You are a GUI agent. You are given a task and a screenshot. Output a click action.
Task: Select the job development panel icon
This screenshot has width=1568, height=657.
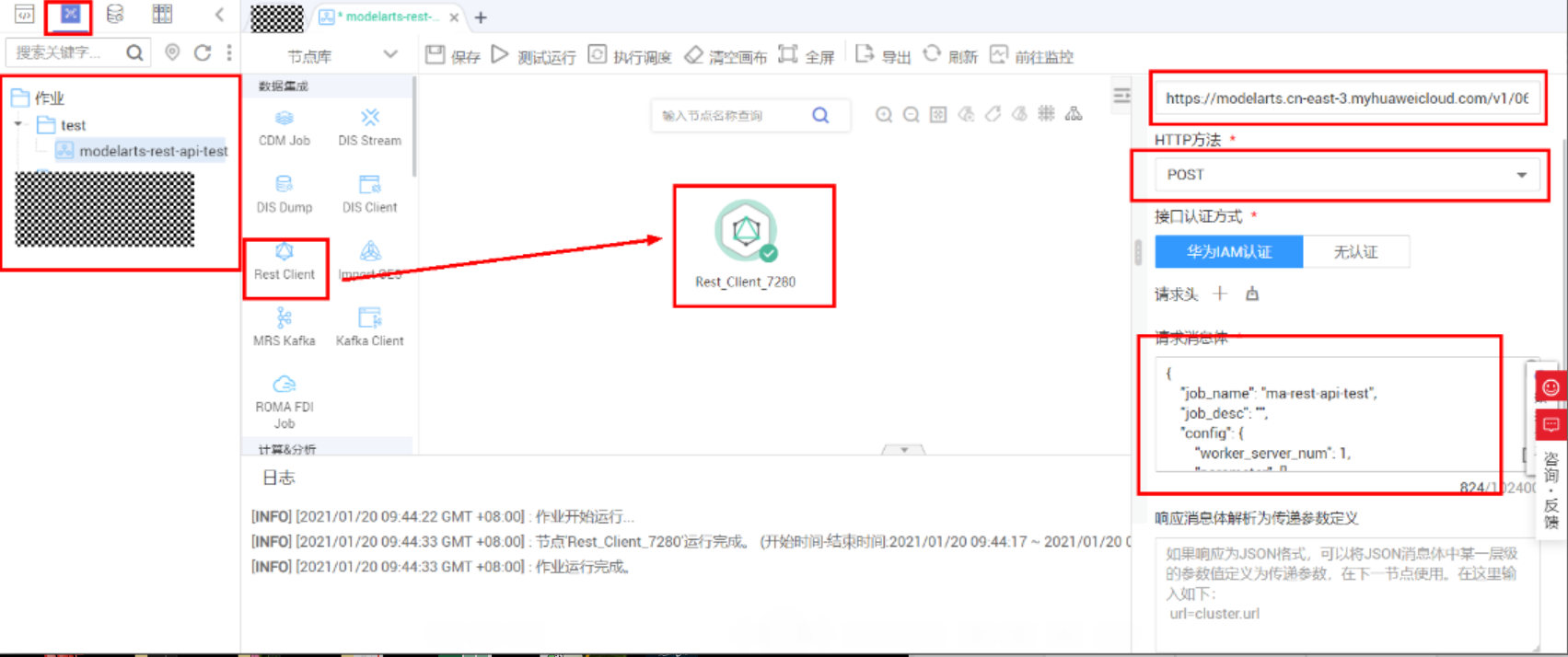pyautogui.click(x=71, y=14)
